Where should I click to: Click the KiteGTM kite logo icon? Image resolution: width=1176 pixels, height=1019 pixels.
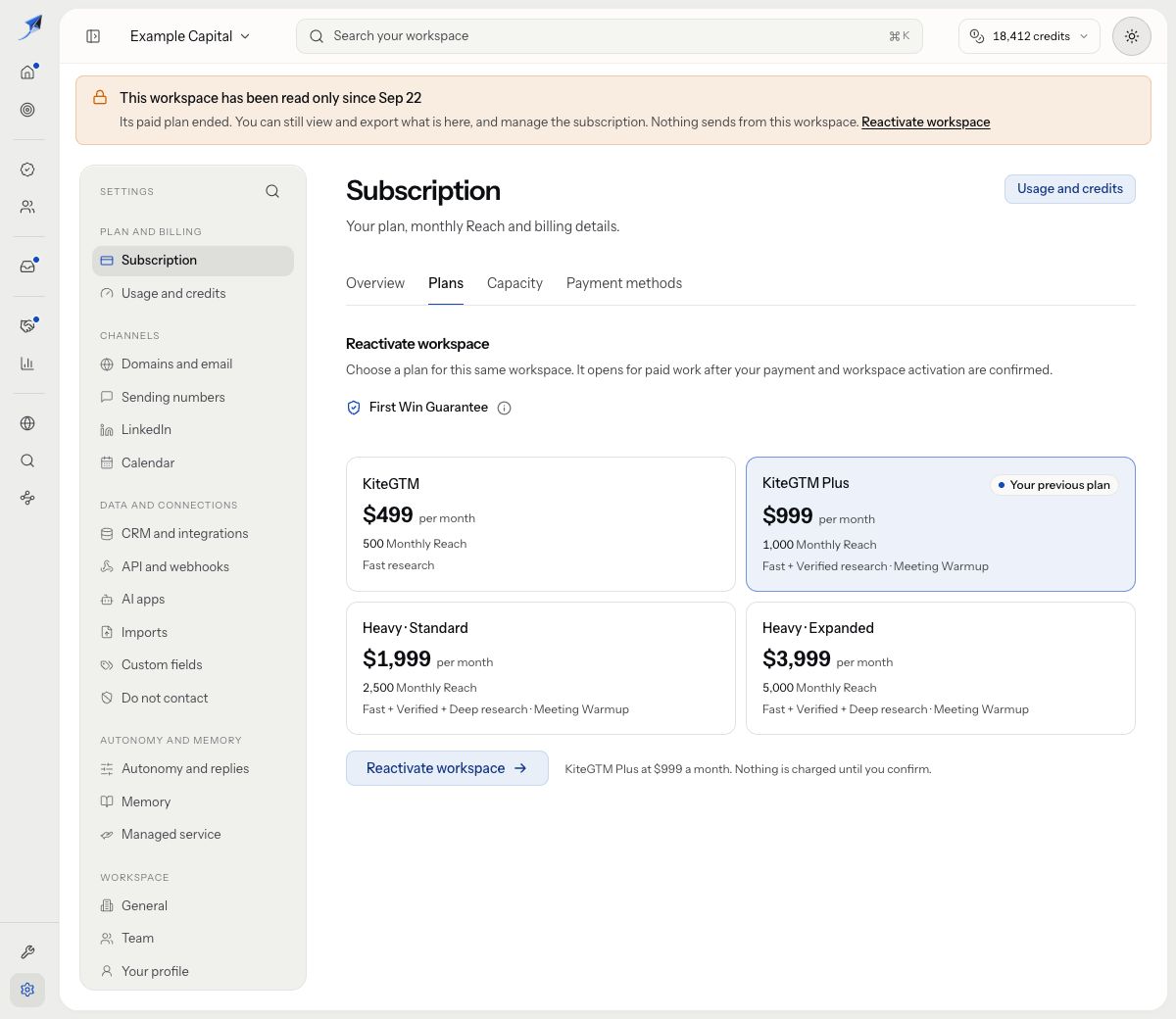coord(29,27)
